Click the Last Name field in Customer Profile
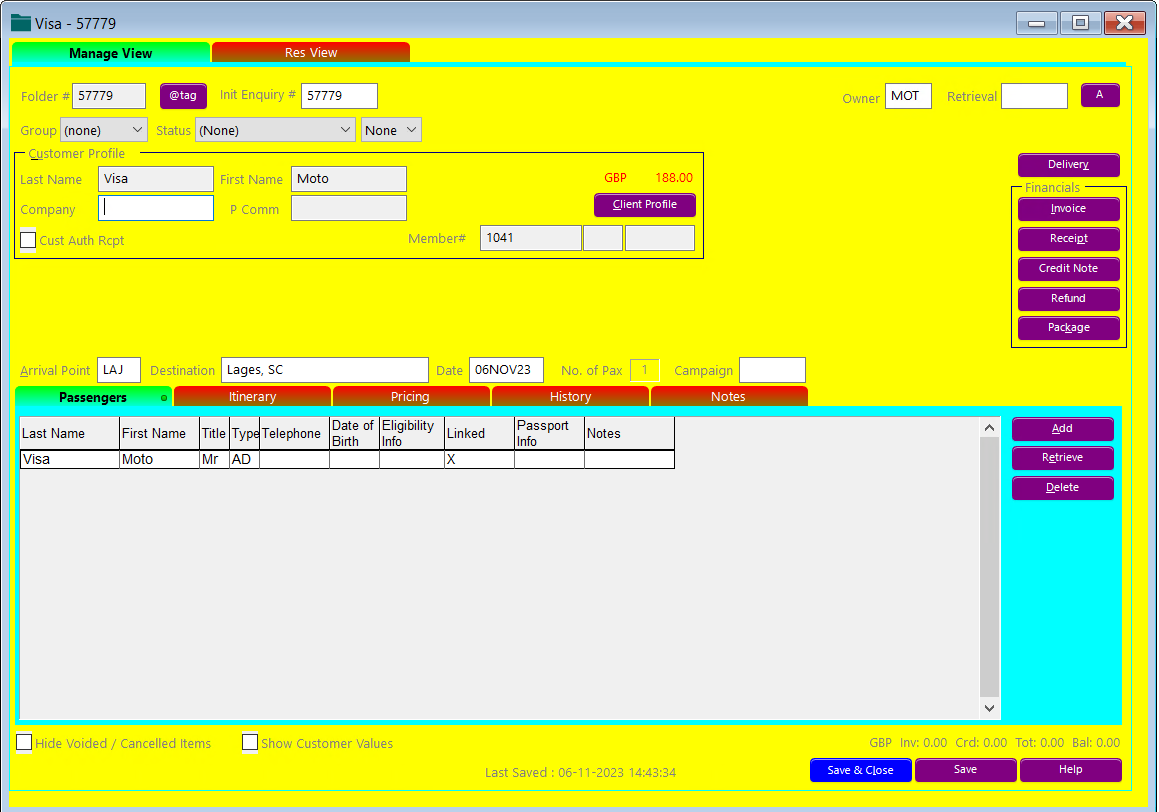This screenshot has width=1159, height=812. pos(156,179)
